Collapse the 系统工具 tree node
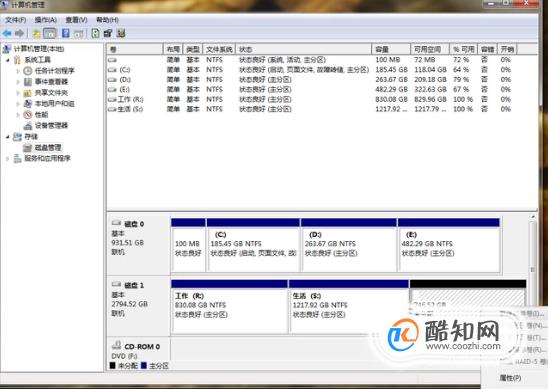This screenshot has width=548, height=389. click(8, 60)
